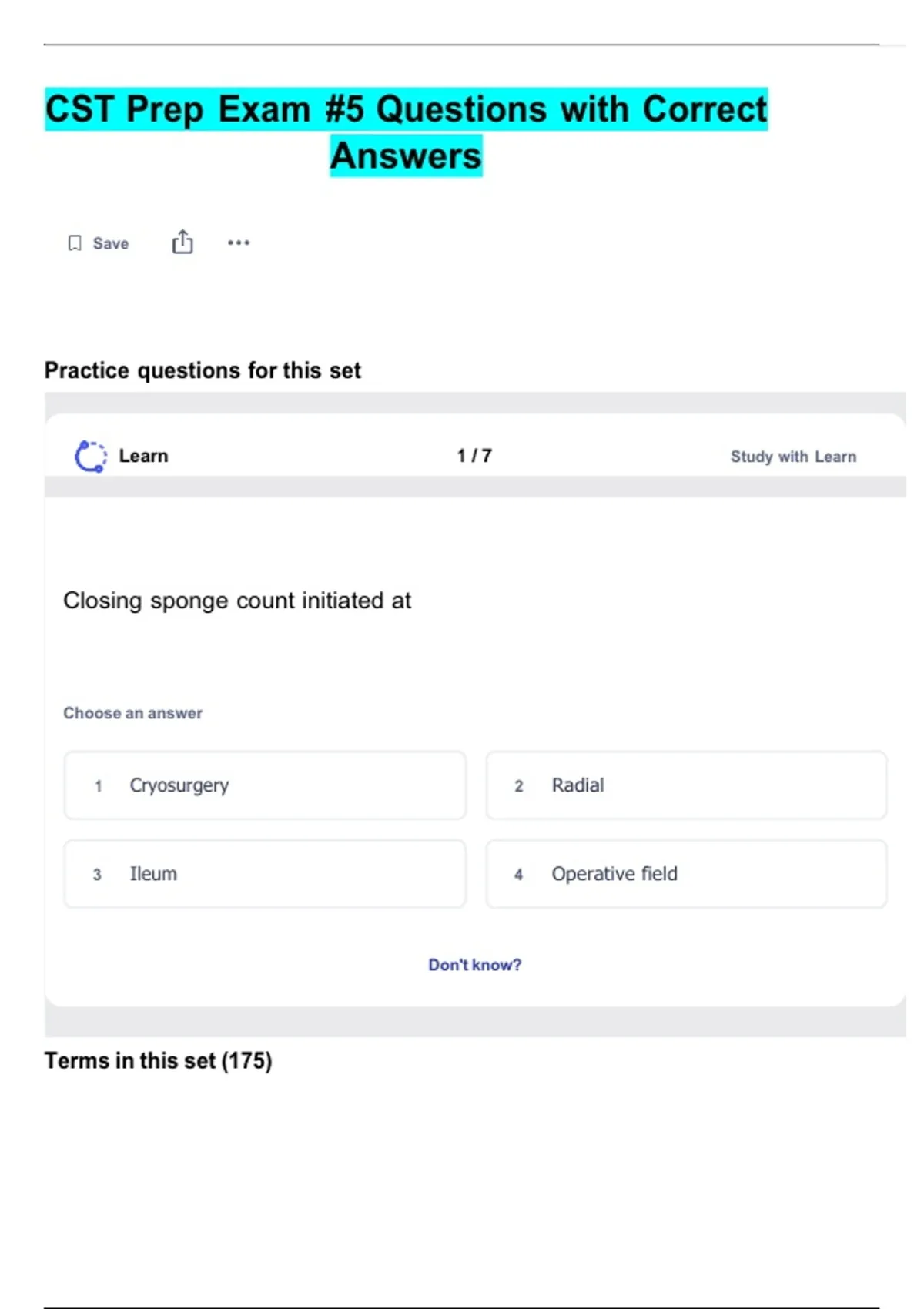Click the Closing sponge count question text
Screen dimensions: 924x1309
[237, 601]
